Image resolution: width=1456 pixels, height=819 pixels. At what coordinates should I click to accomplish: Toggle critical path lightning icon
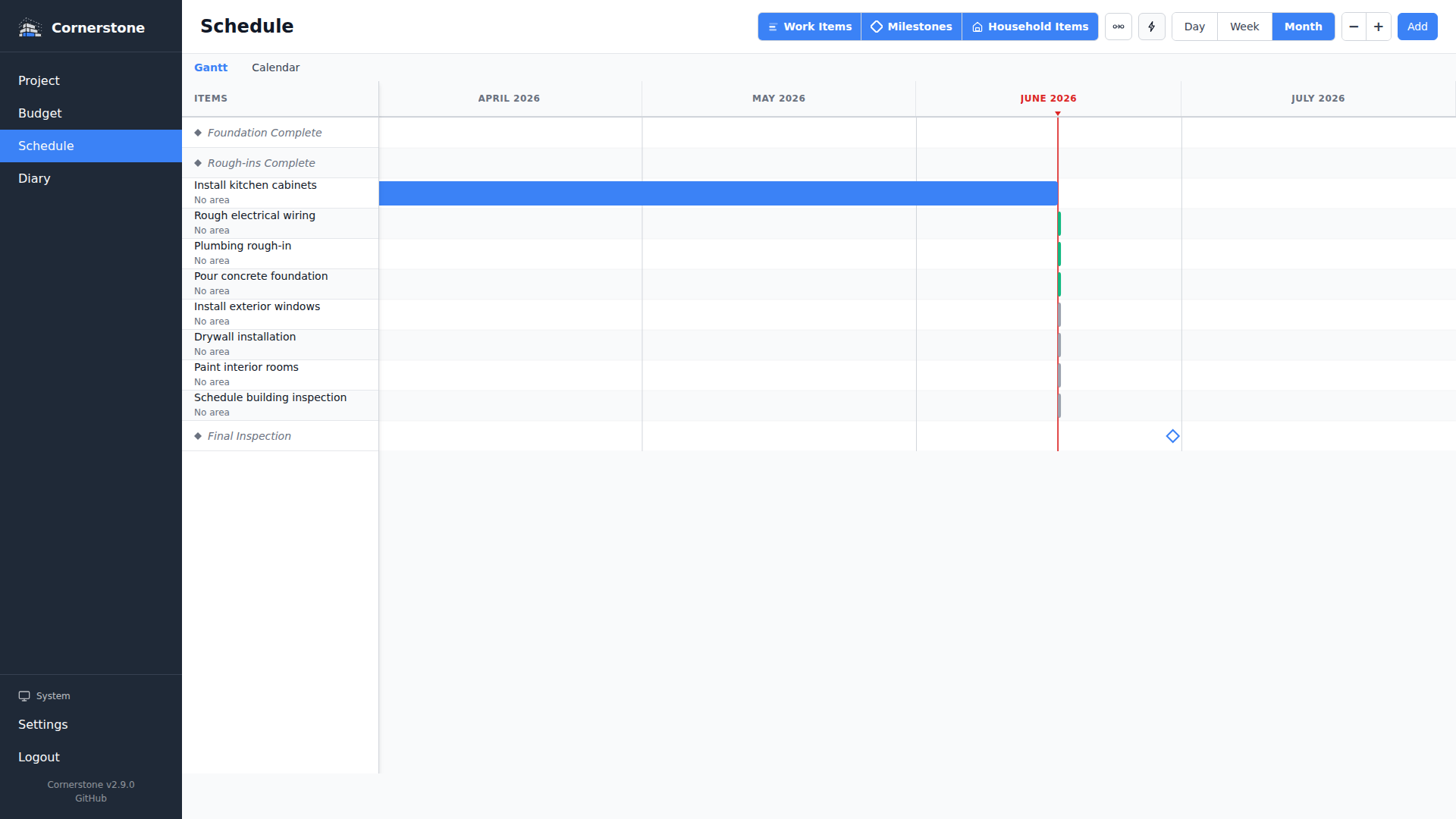1152,27
